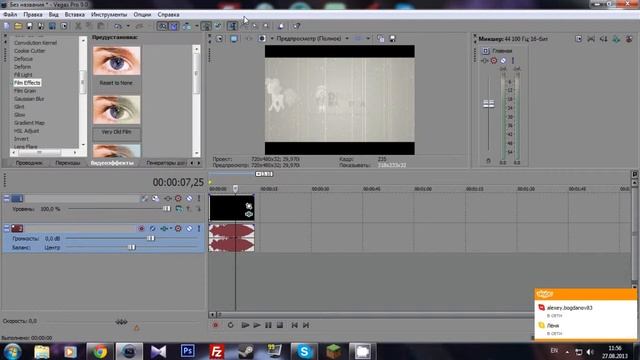Undo last action in the main toolbar
This screenshot has width=640, height=360.
[x=118, y=26]
